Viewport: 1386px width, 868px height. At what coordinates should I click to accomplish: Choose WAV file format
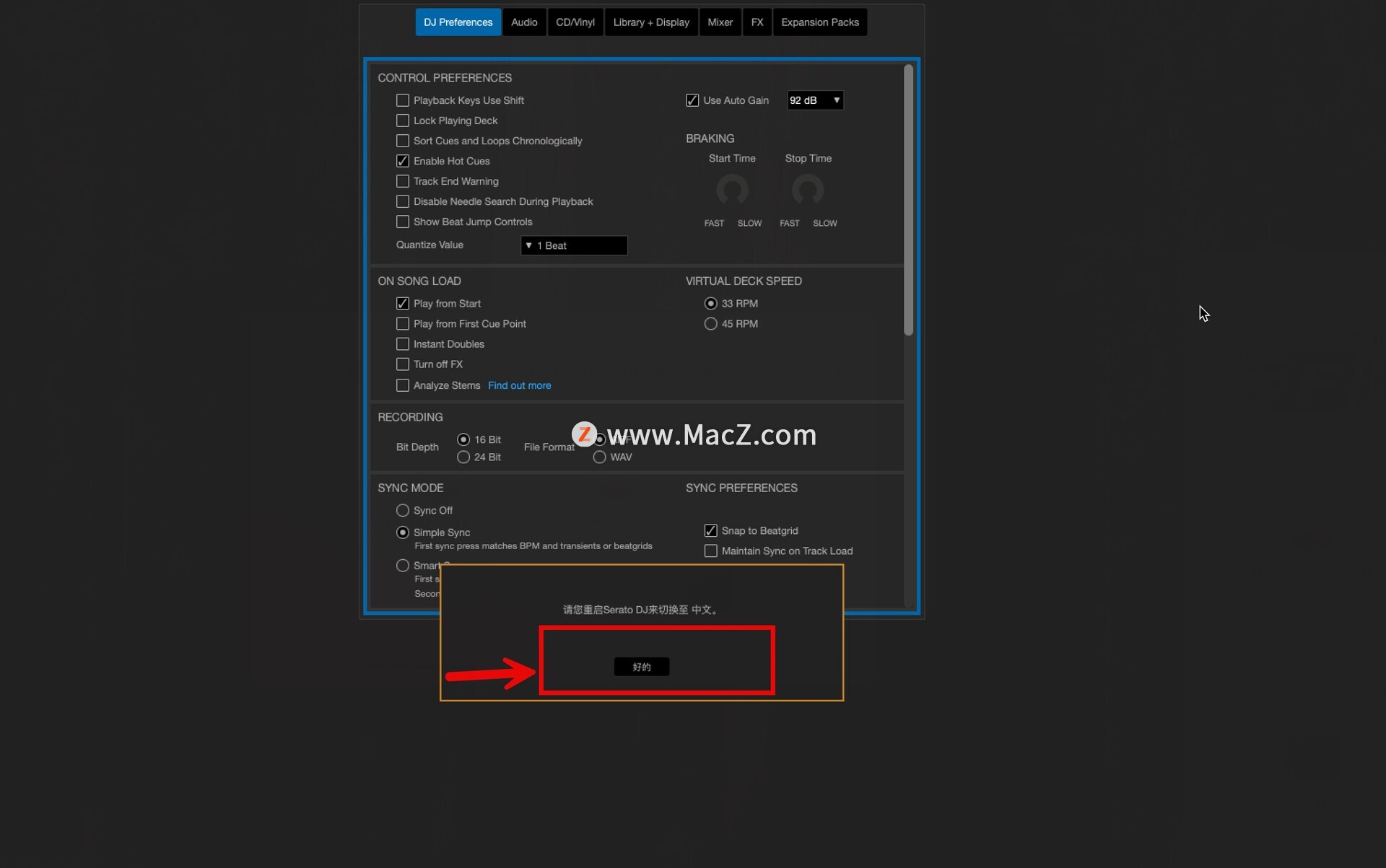pos(599,457)
